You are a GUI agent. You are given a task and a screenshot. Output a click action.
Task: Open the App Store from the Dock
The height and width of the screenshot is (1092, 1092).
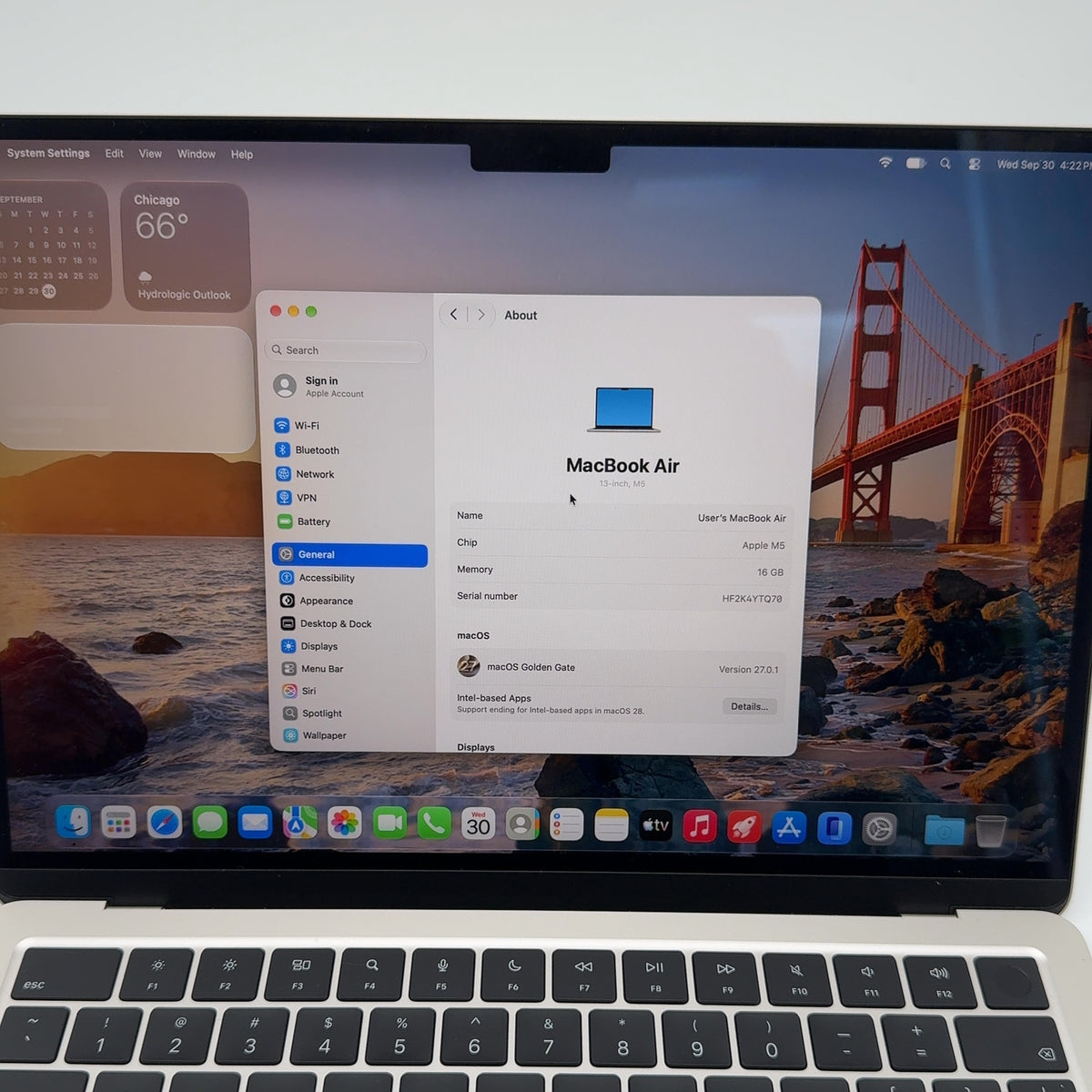tap(788, 827)
